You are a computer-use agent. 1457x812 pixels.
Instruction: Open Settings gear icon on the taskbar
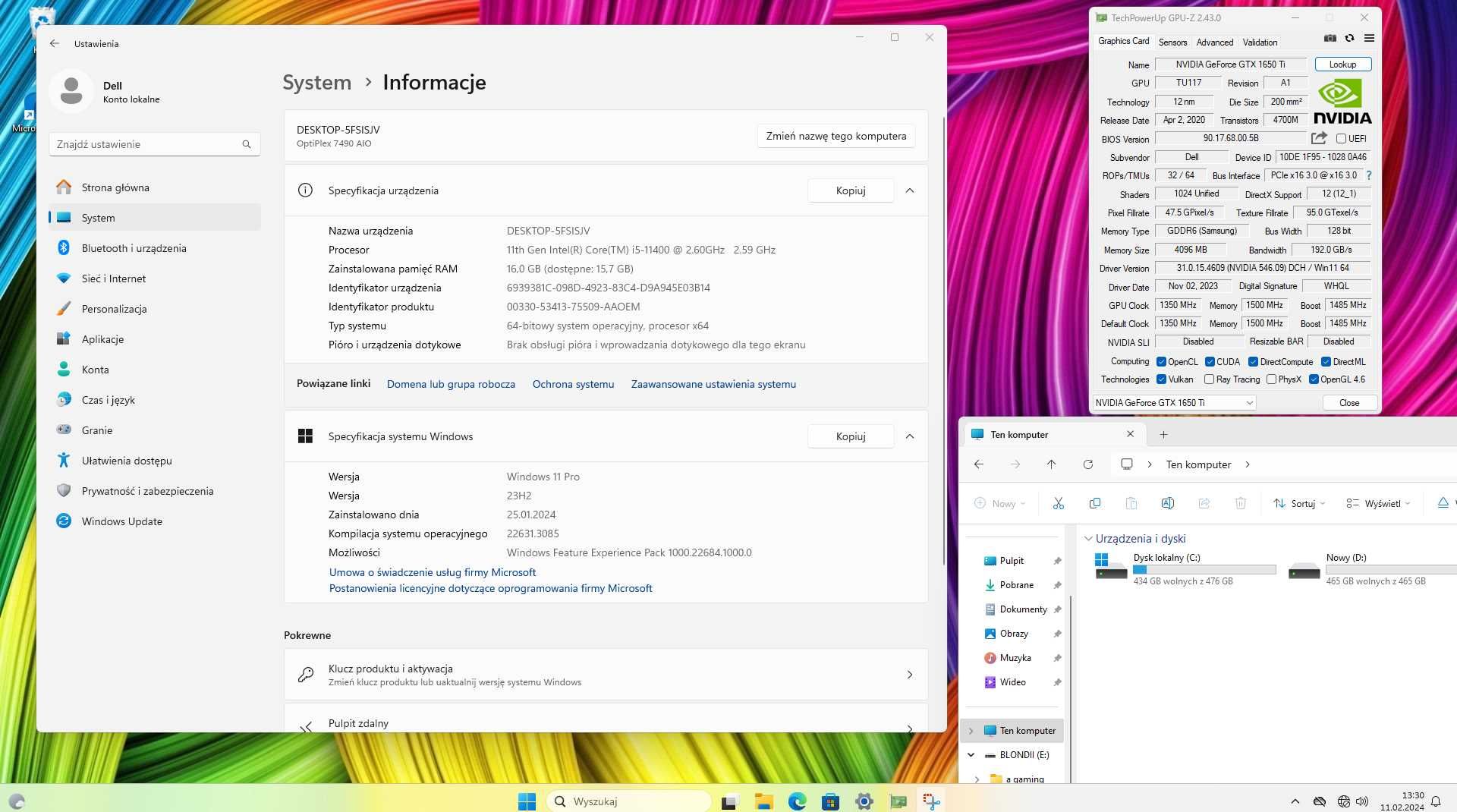pos(864,801)
